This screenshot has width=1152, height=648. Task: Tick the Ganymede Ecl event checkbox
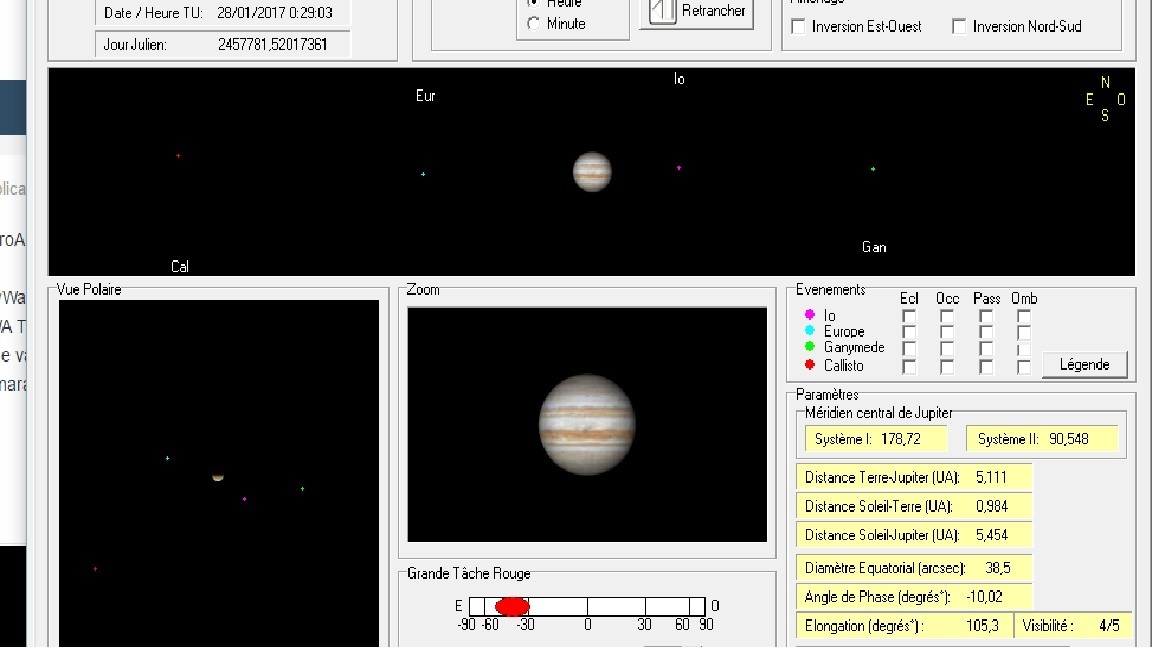click(x=909, y=349)
